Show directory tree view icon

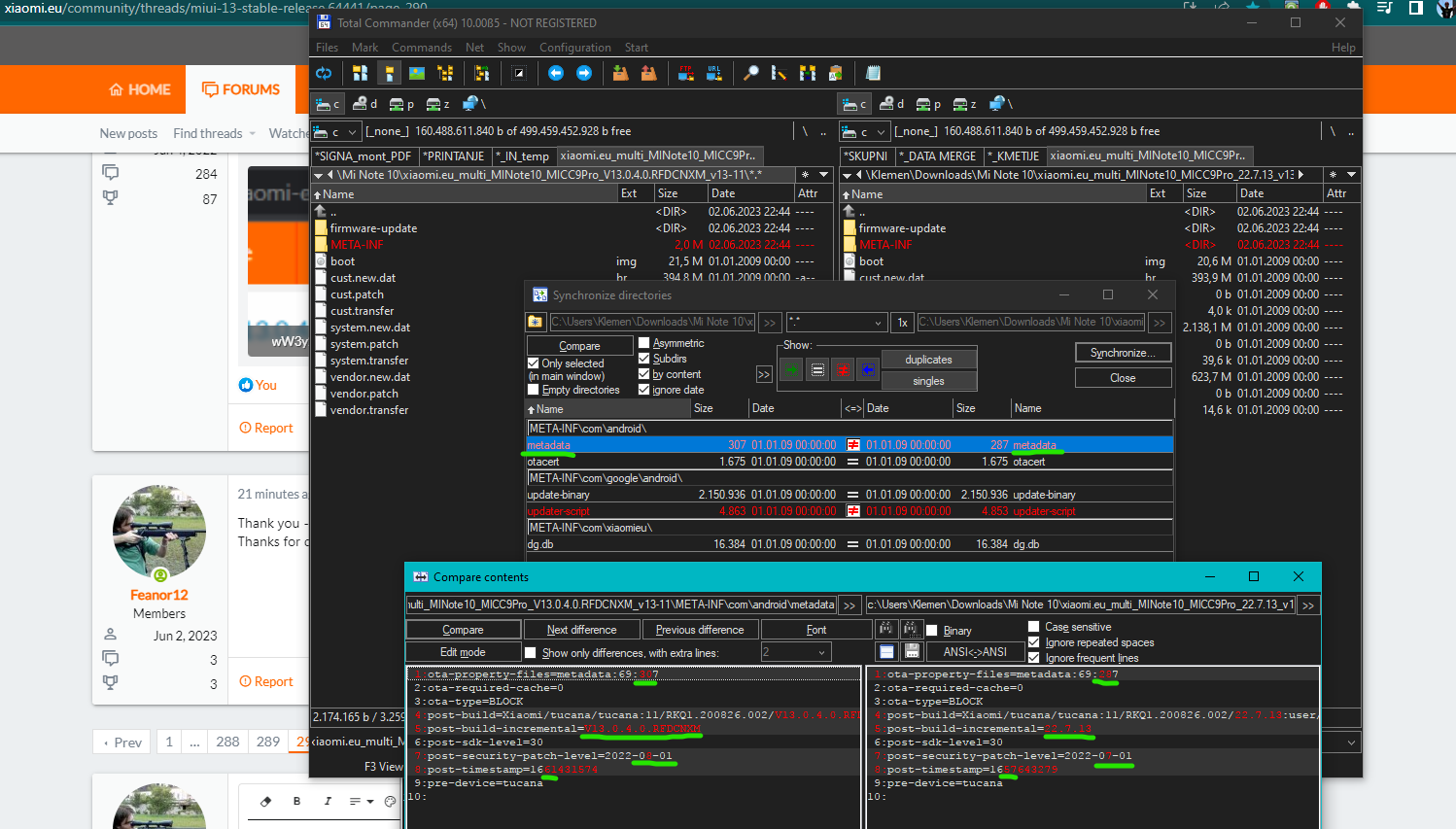click(x=445, y=73)
